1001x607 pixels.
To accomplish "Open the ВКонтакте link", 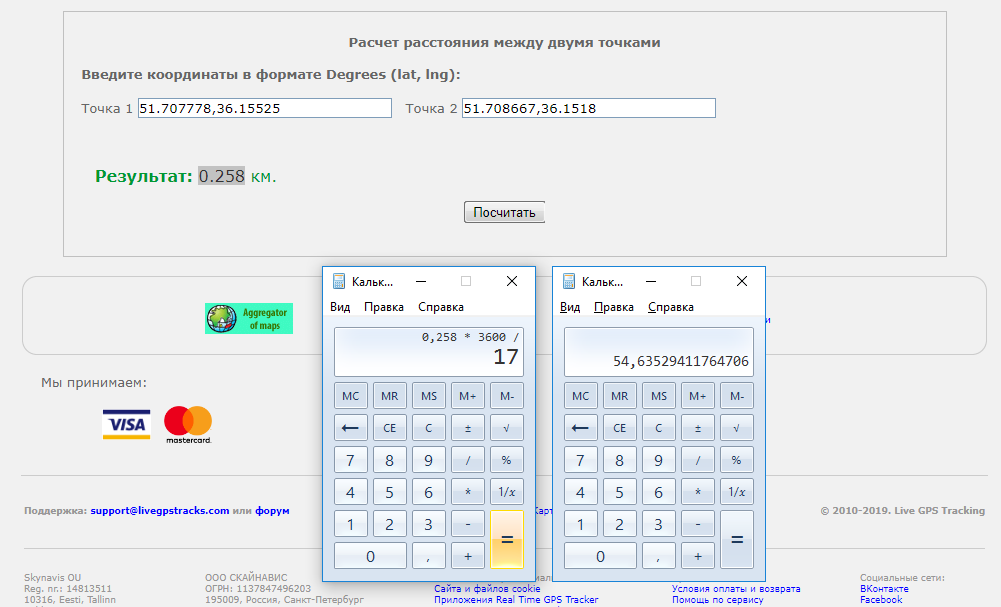I will point(884,588).
